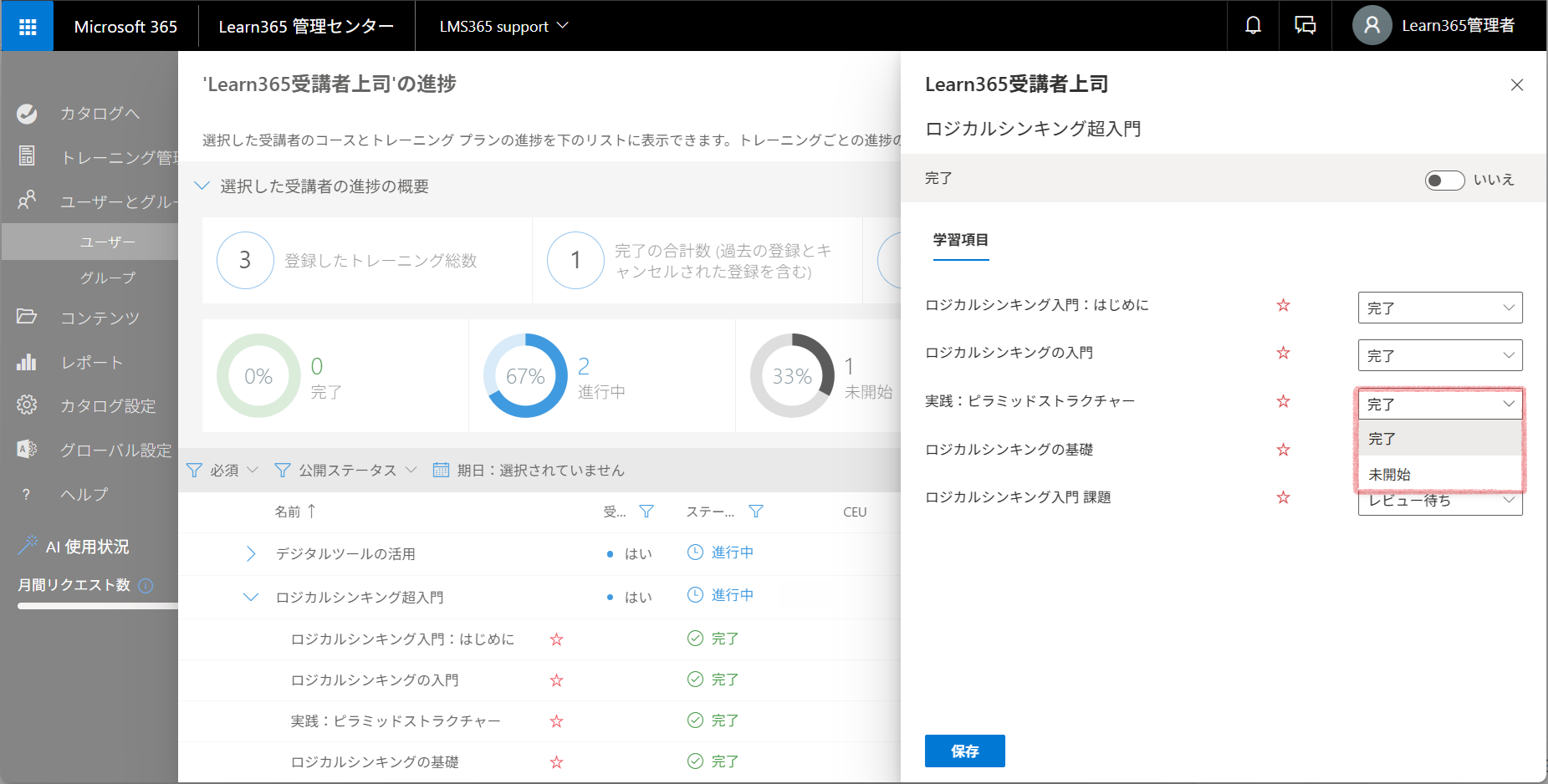Image resolution: width=1548 pixels, height=784 pixels.
Task: Open status dropdown for ロジカルシンキングの入門
Action: point(1440,355)
